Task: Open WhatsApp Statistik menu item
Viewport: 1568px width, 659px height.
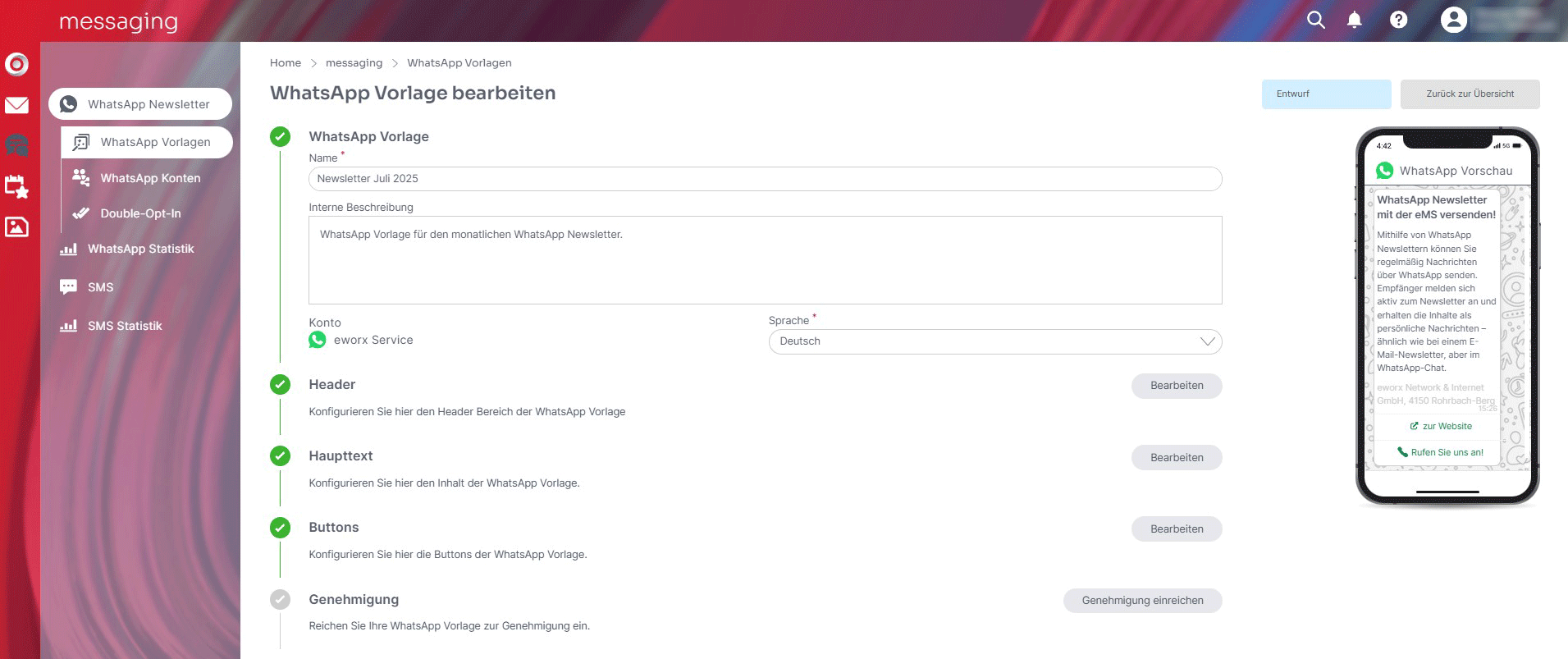Action: click(140, 249)
